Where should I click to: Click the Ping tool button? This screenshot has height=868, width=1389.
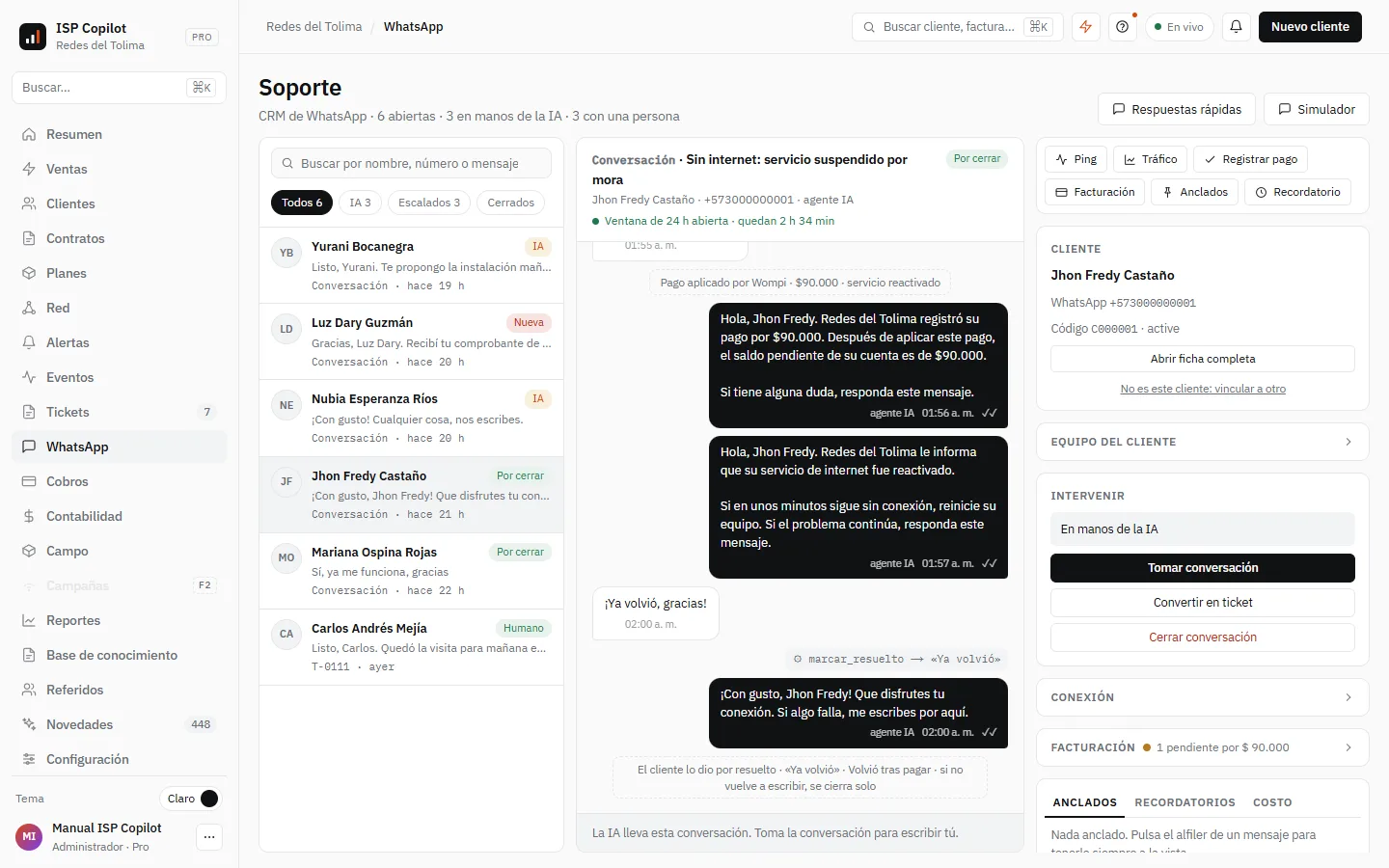point(1076,159)
